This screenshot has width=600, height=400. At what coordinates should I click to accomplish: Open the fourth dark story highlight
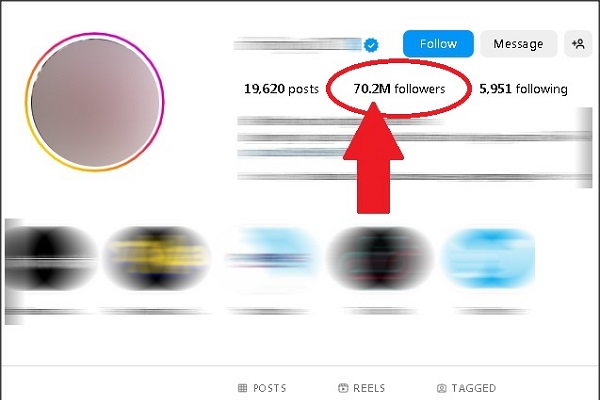pyautogui.click(x=380, y=258)
